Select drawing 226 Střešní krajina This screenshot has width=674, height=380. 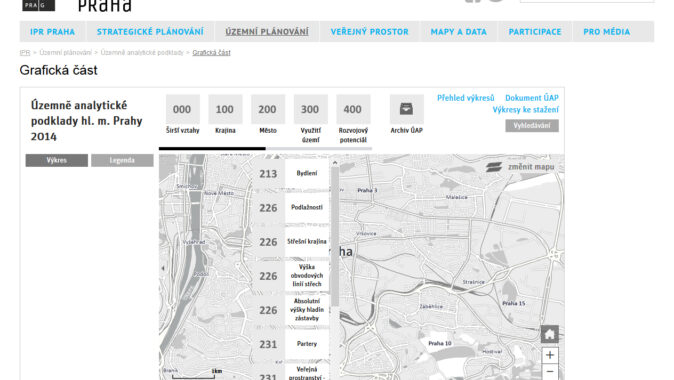coord(290,242)
